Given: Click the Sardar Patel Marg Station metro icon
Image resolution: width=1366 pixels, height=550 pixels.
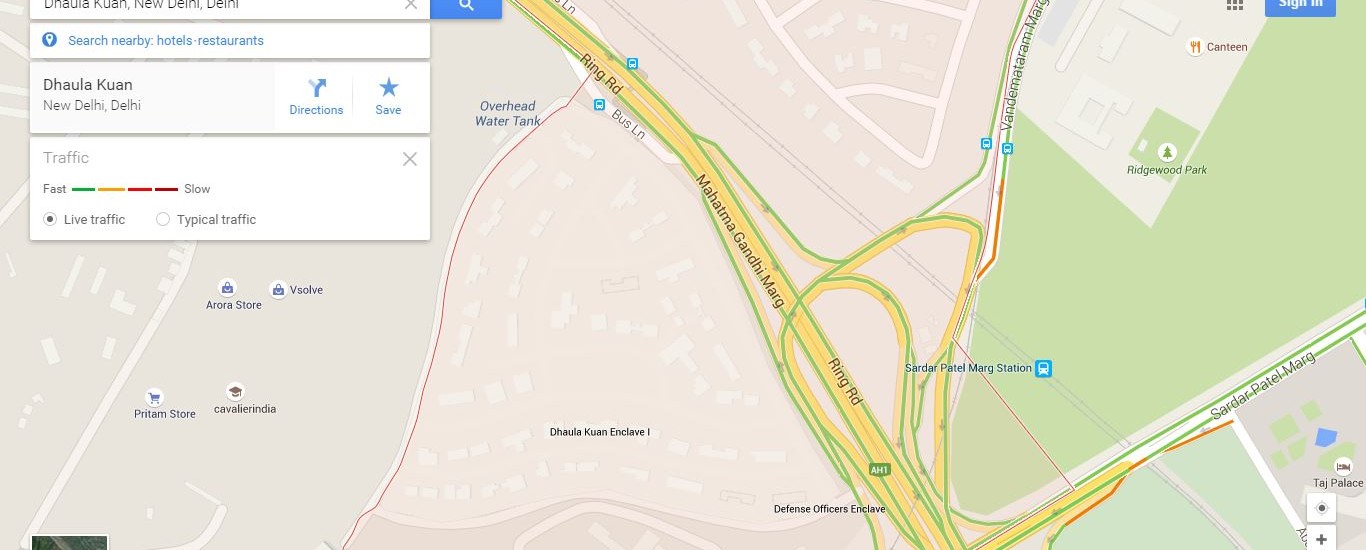Looking at the screenshot, I should tap(1044, 368).
